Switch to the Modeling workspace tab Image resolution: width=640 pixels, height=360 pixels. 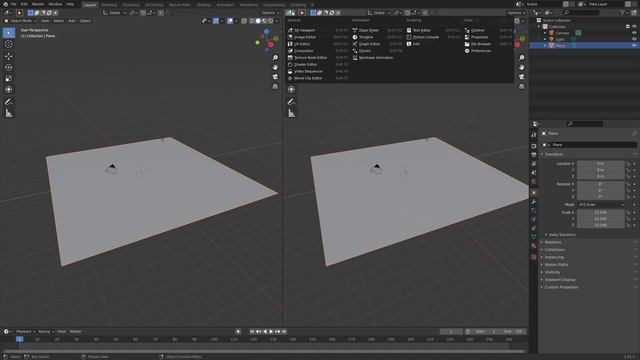point(109,5)
